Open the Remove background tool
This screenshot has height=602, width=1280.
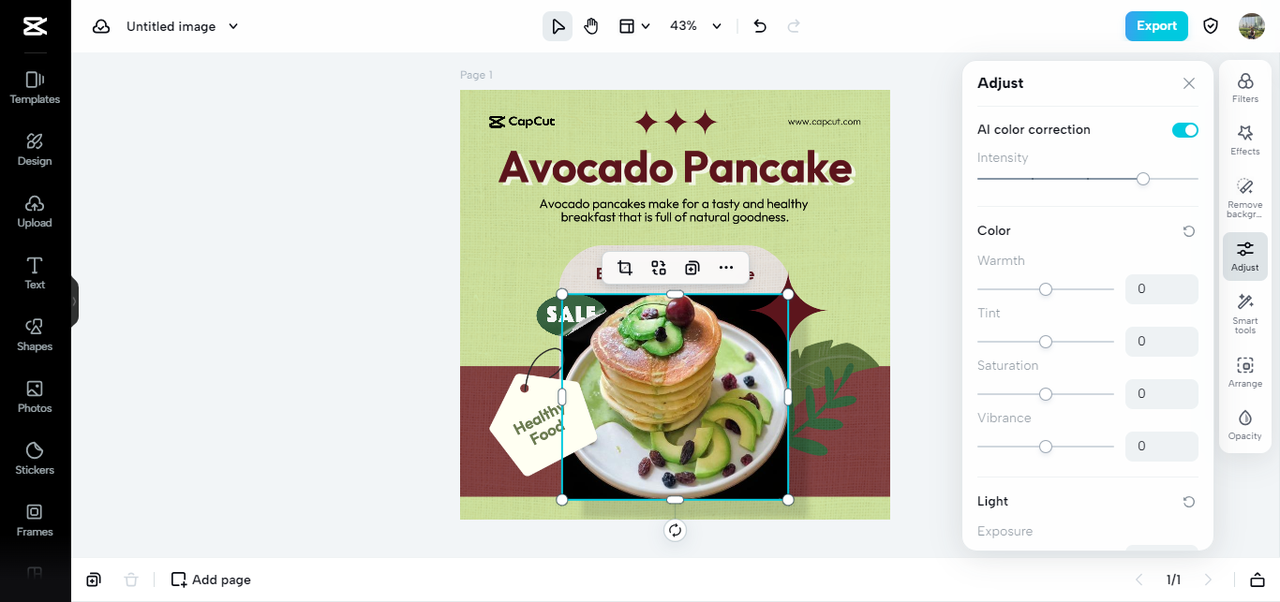pos(1245,198)
